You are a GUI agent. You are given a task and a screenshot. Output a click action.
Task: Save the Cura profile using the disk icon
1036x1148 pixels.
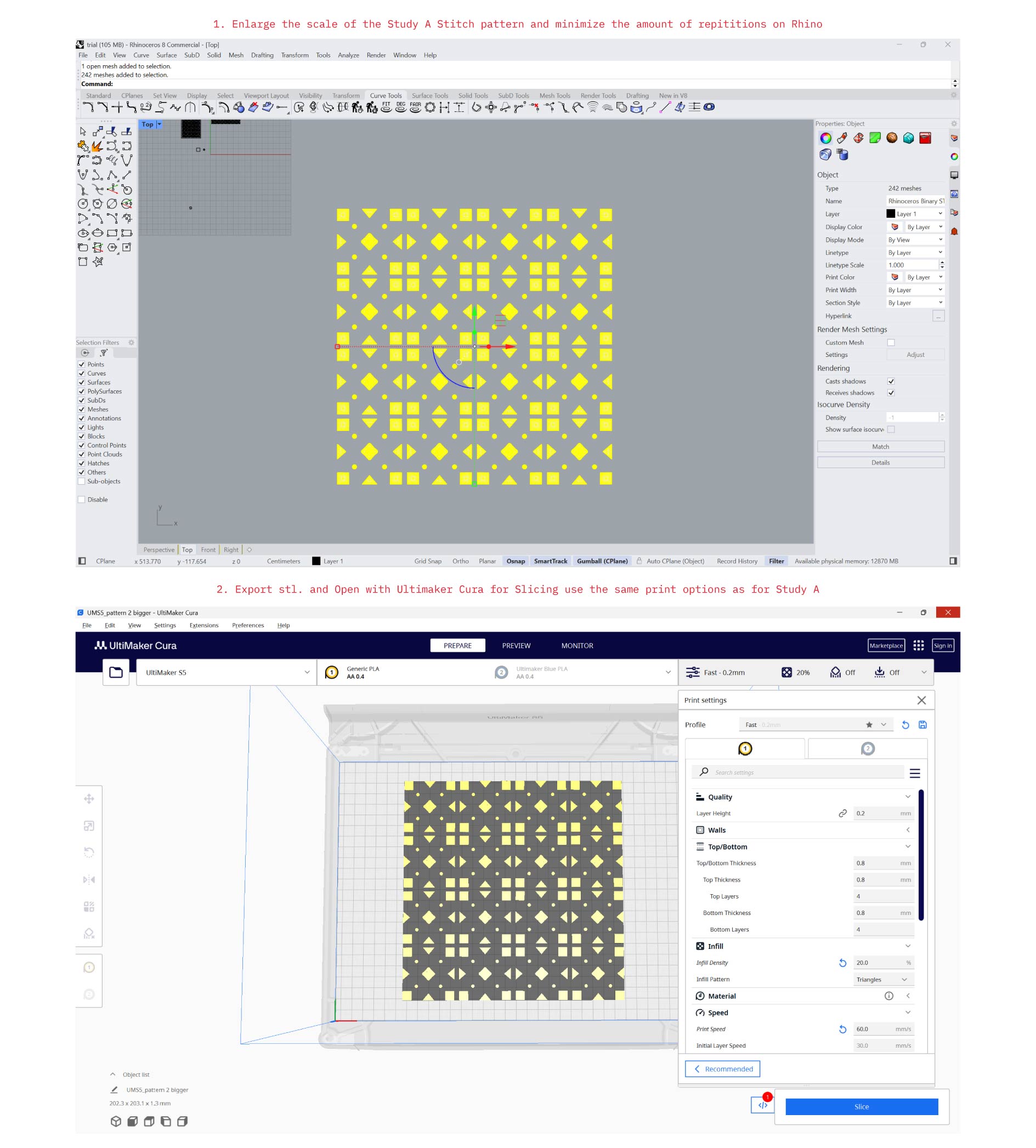tap(922, 724)
